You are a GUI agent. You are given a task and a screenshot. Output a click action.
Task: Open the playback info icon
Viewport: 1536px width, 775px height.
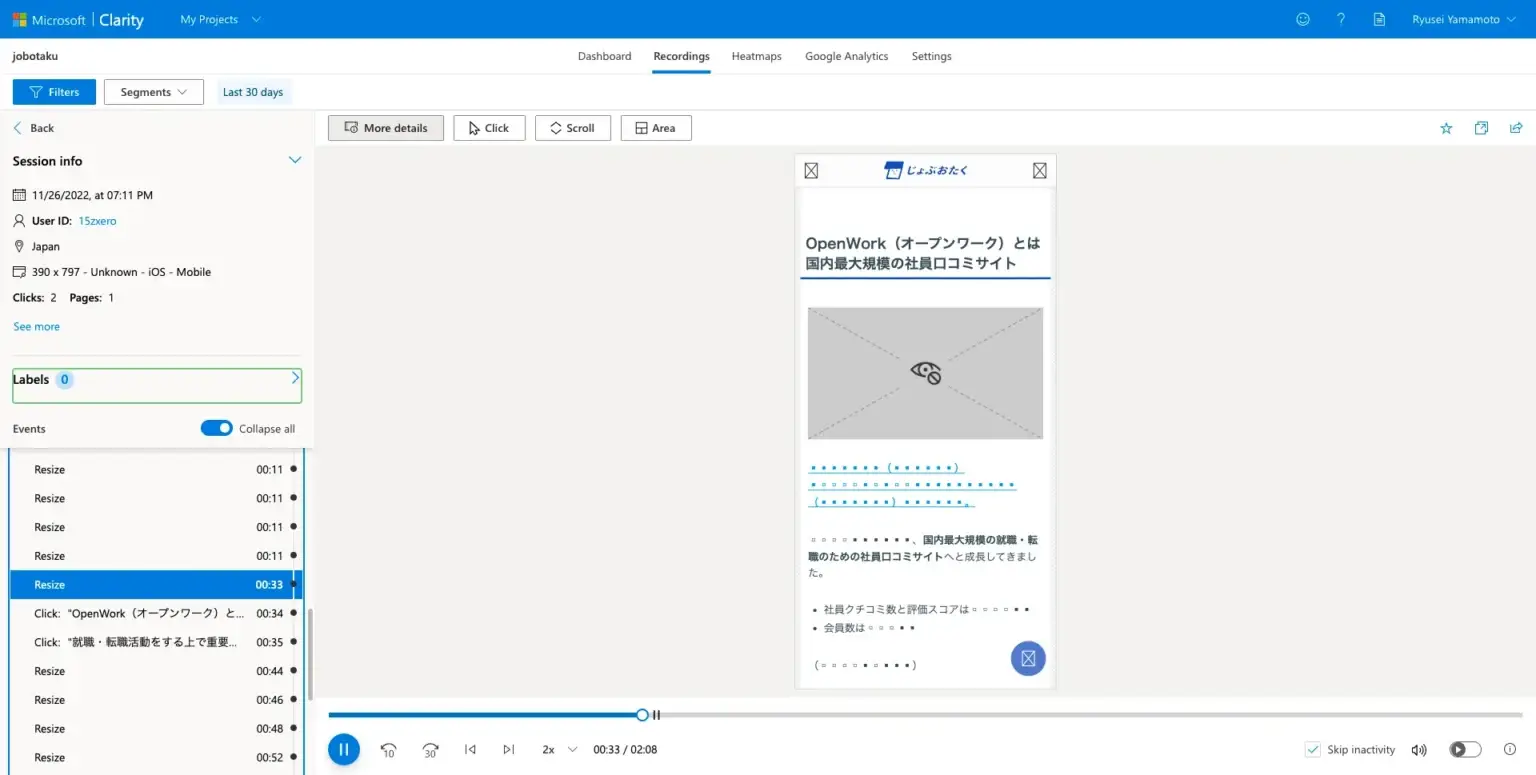click(x=1510, y=749)
